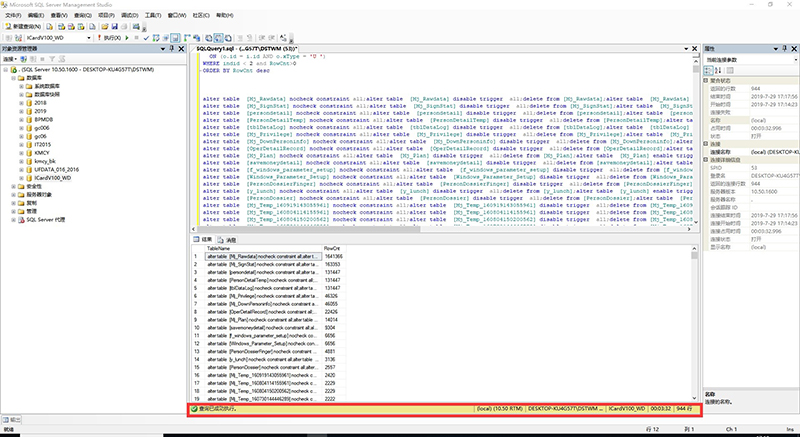Collapse the 连接详细信息 section in Properties

pos(707,160)
